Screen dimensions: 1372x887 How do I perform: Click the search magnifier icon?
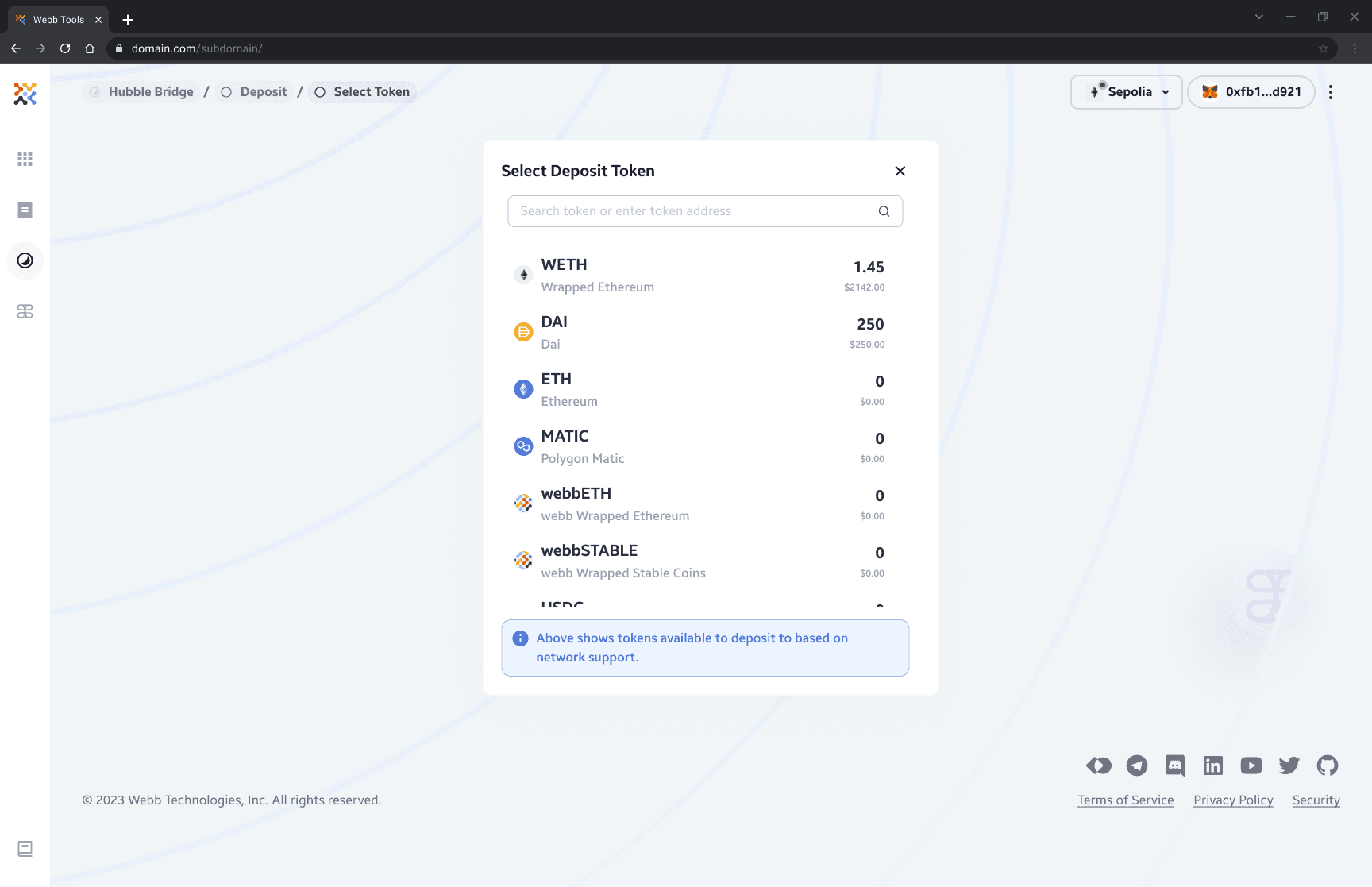coord(884,211)
